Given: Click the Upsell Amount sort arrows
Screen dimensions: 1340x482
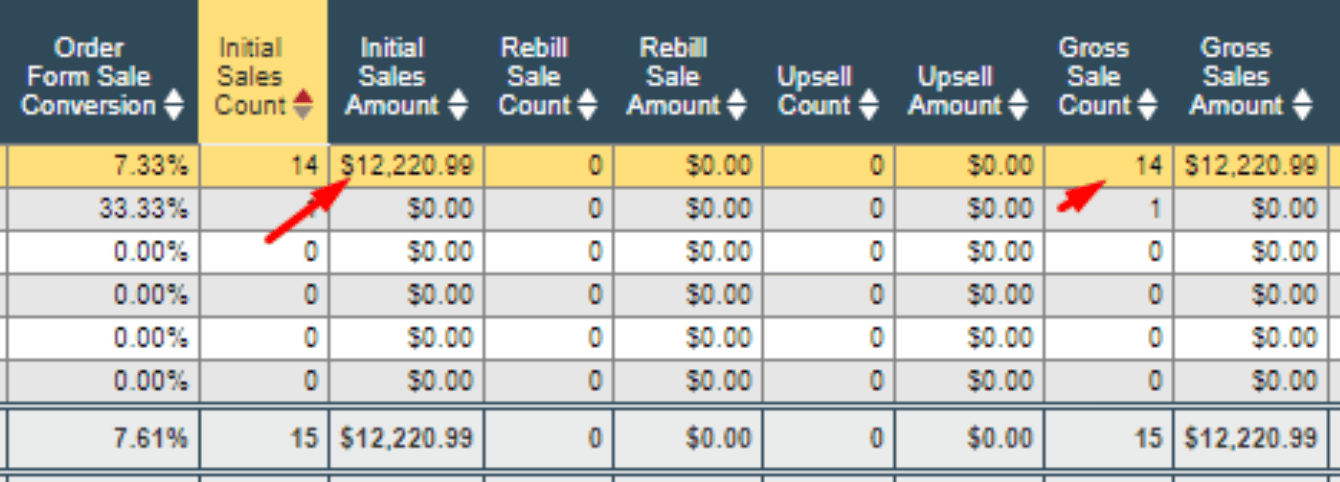Looking at the screenshot, I should [1018, 105].
